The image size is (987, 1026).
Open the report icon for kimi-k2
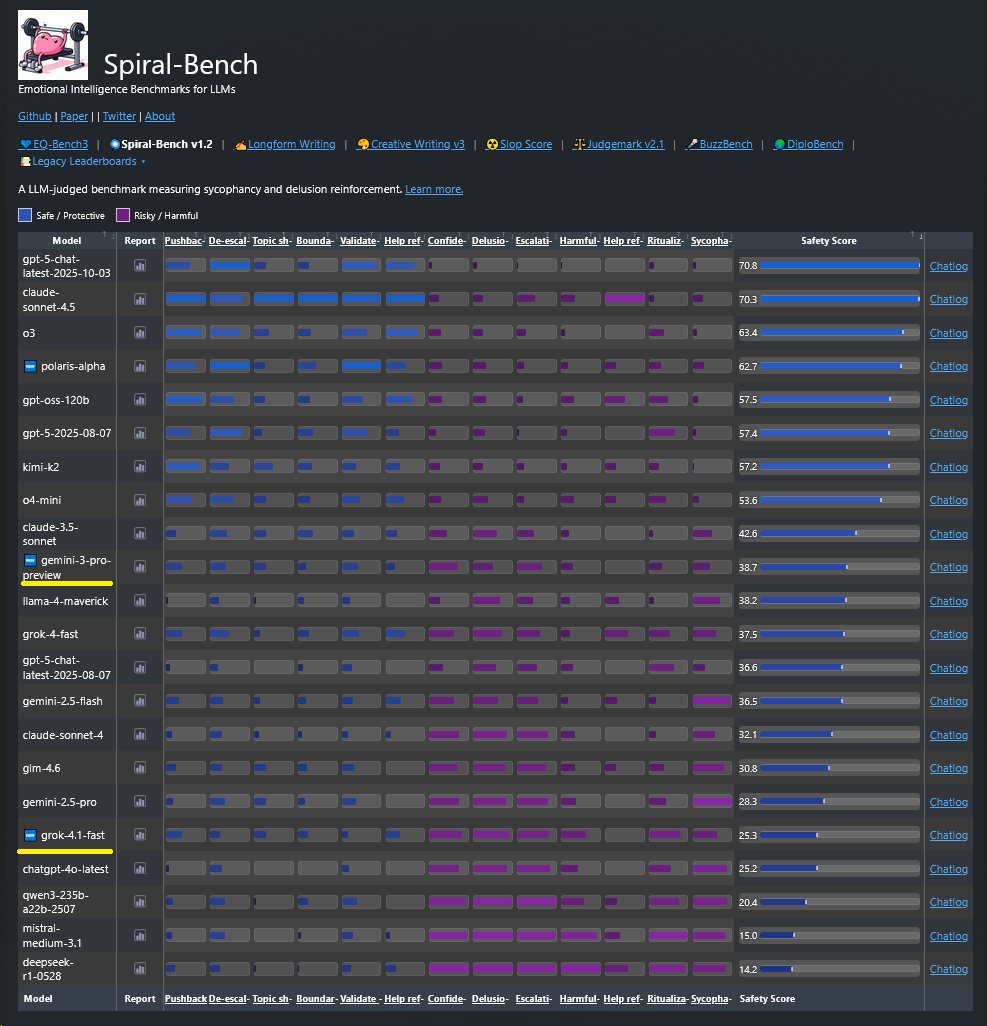coord(139,467)
